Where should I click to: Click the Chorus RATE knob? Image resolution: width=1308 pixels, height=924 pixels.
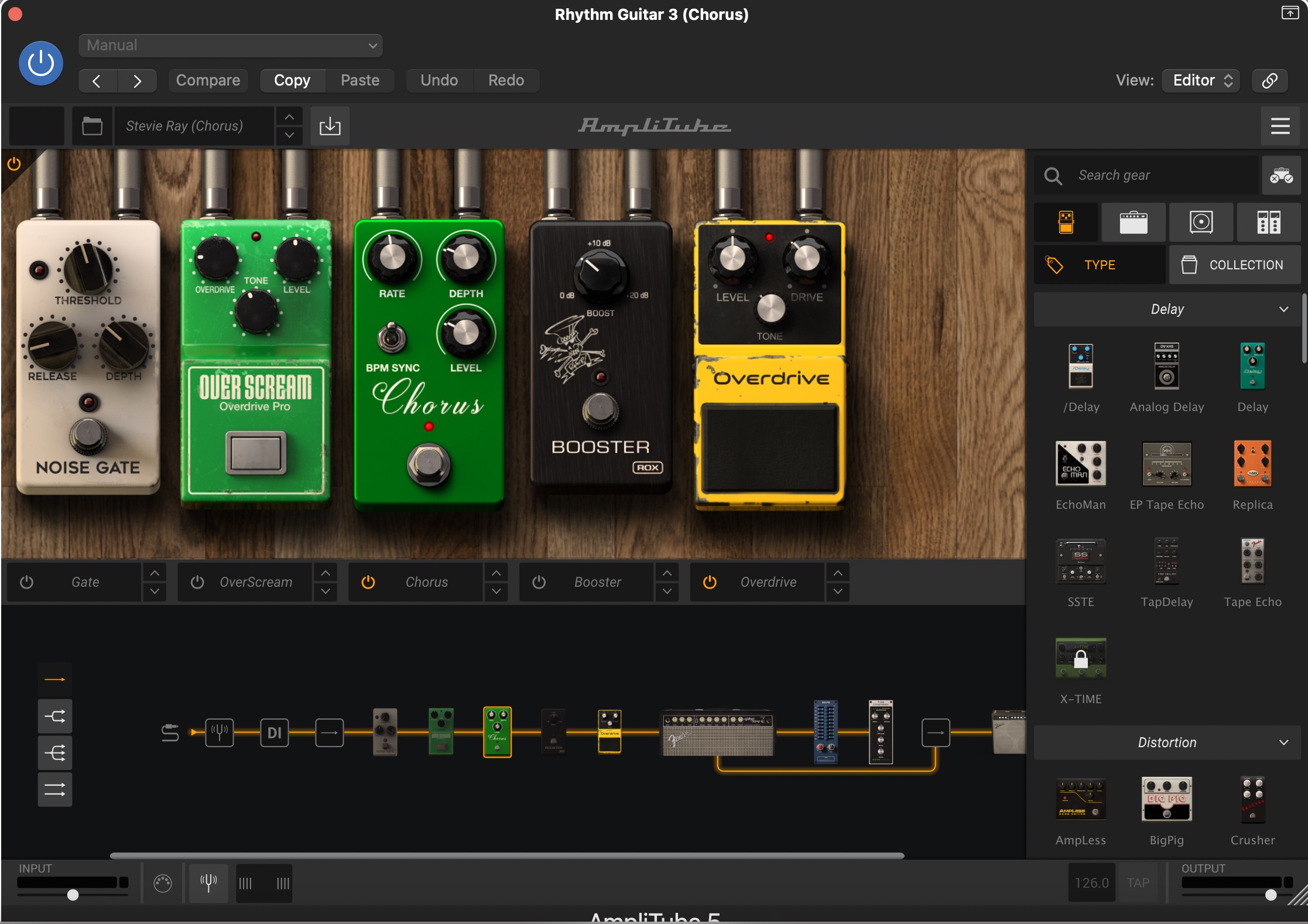[x=392, y=258]
